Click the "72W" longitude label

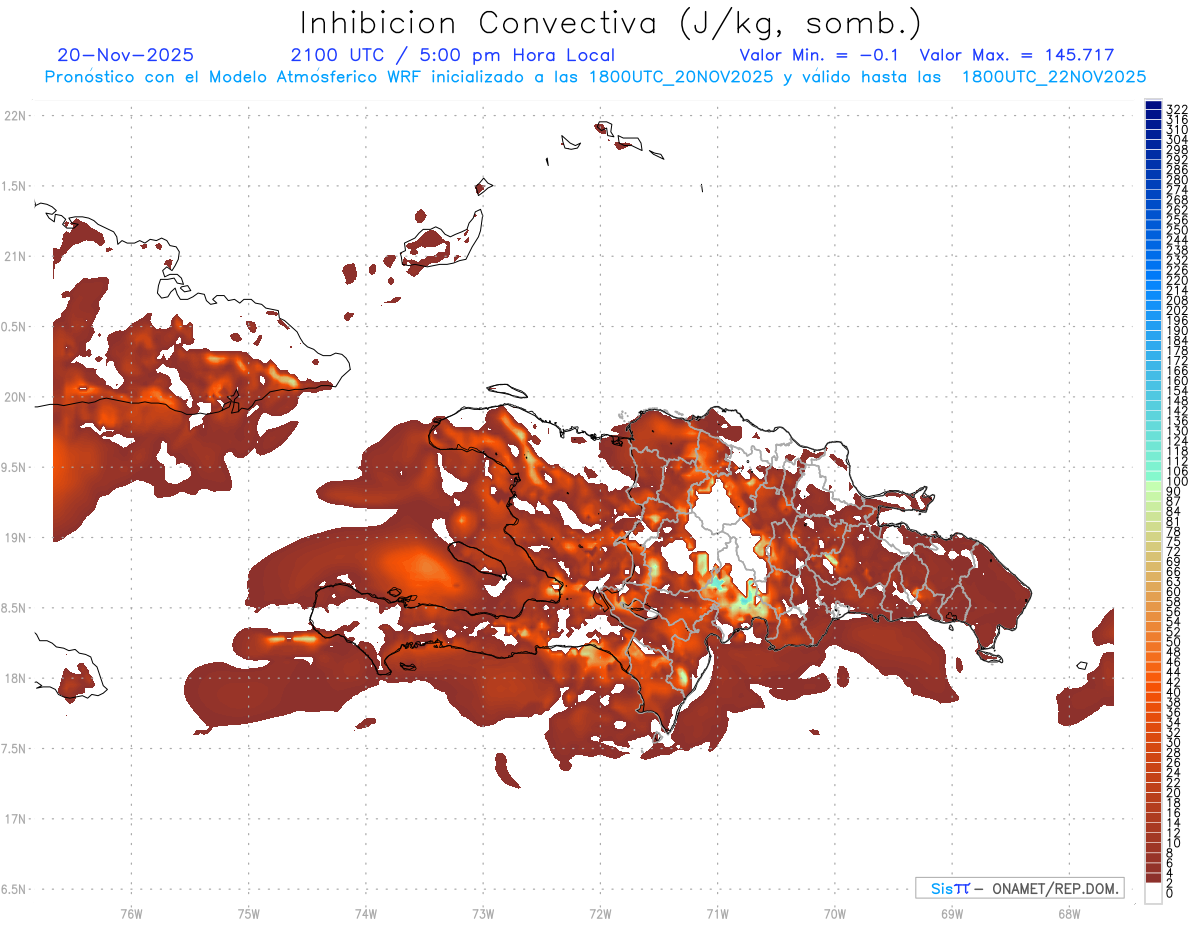click(x=600, y=913)
